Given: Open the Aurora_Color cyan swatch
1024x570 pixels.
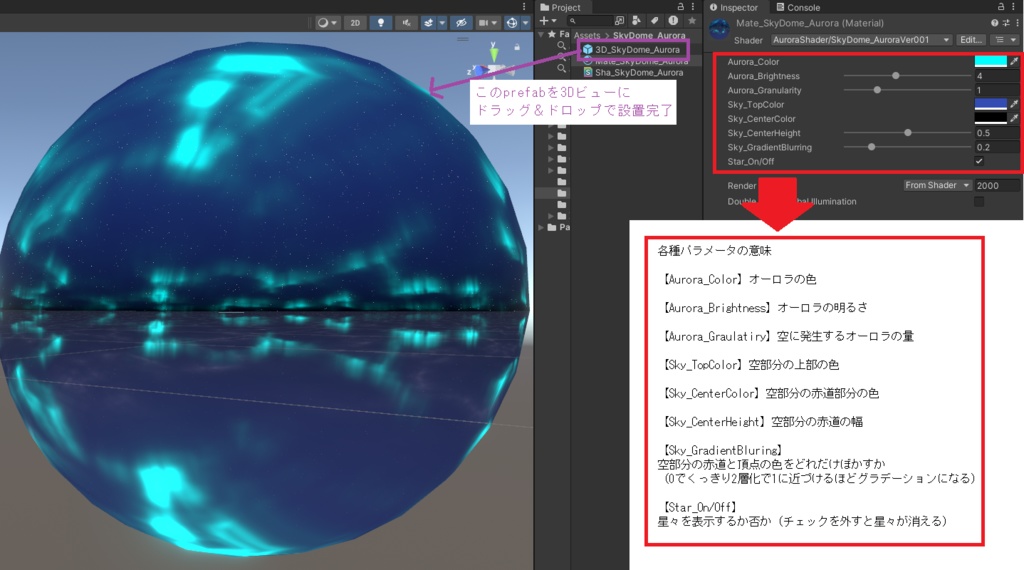Looking at the screenshot, I should coord(991,61).
